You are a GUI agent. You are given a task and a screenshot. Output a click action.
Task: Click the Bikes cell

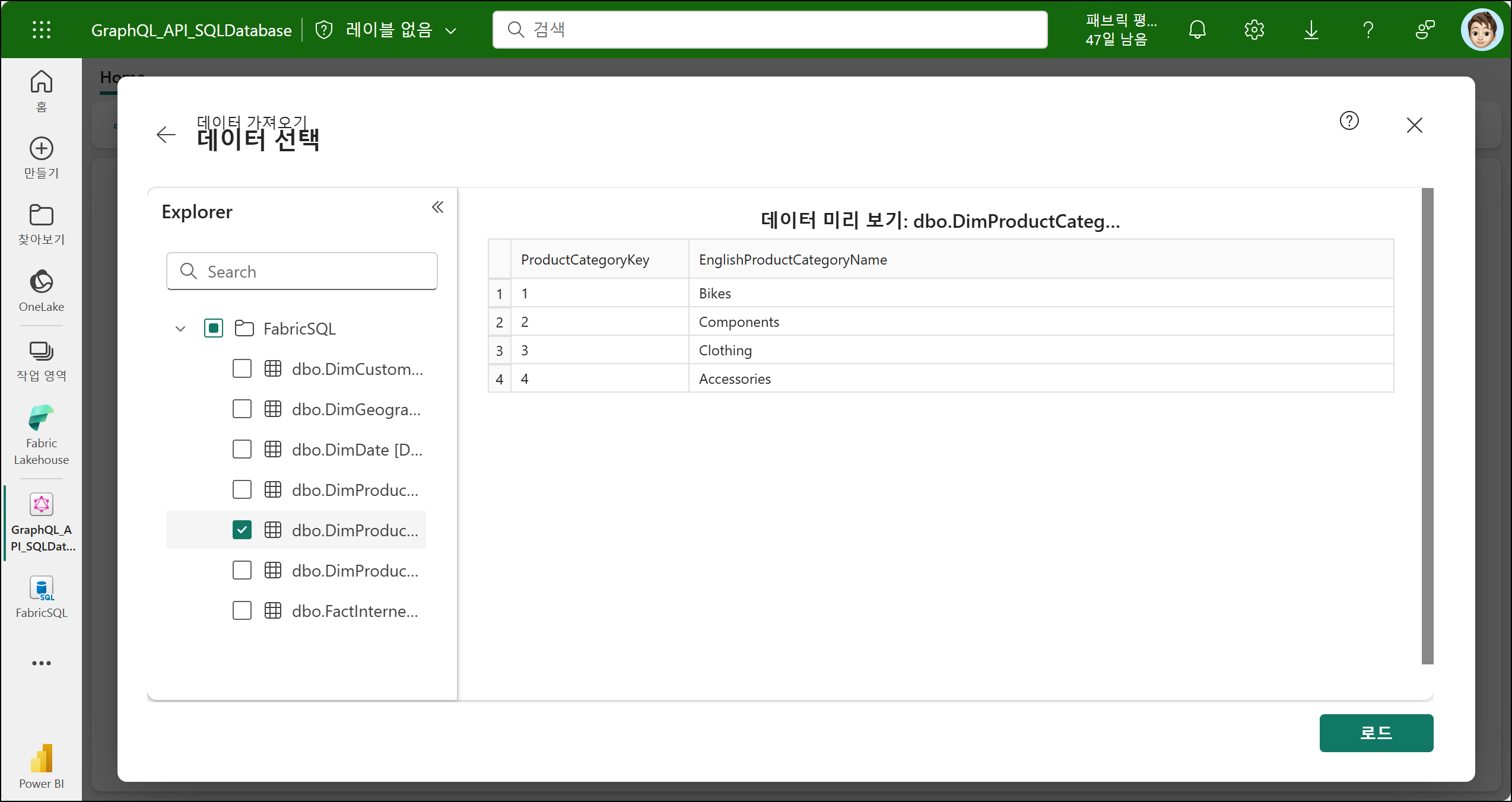click(1041, 293)
